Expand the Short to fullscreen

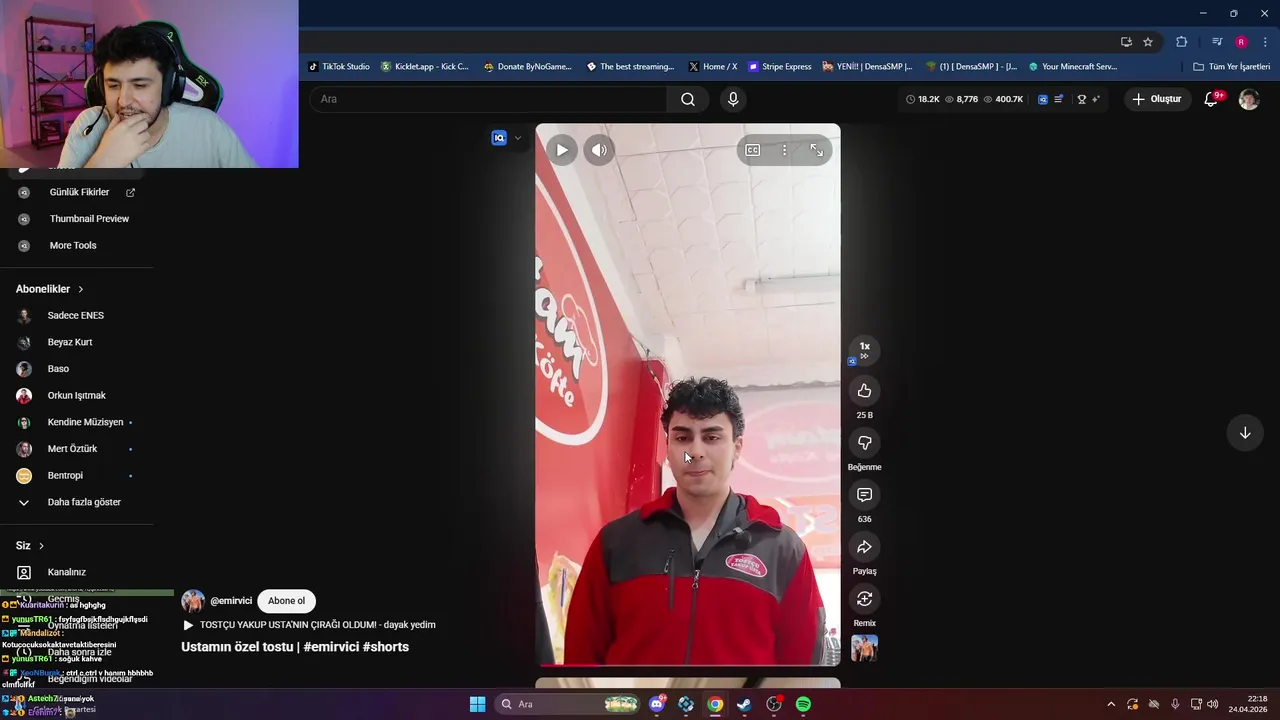coord(817,150)
